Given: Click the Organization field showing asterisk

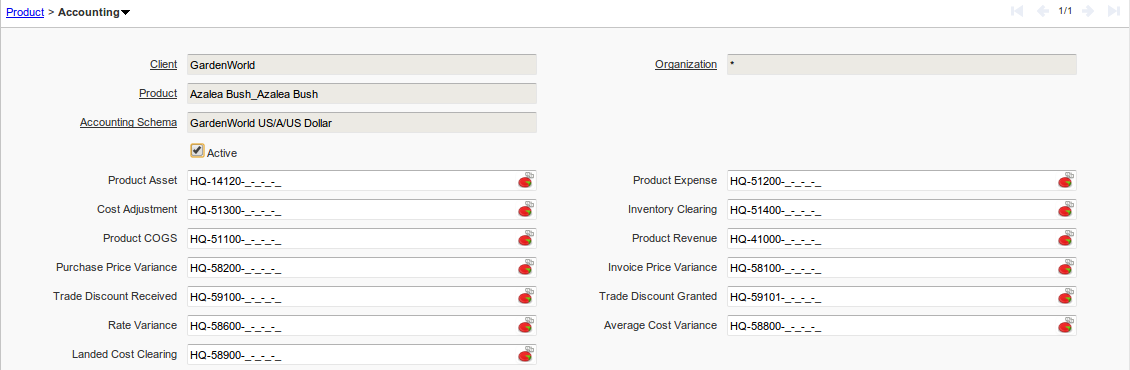Looking at the screenshot, I should pos(902,64).
